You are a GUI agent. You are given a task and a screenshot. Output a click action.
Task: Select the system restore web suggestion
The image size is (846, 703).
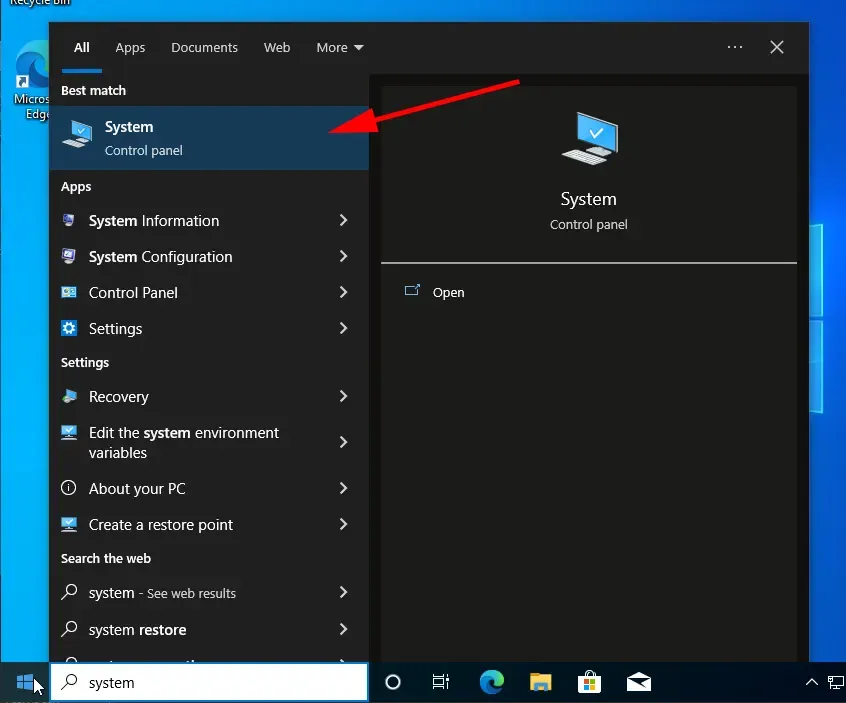pos(209,630)
